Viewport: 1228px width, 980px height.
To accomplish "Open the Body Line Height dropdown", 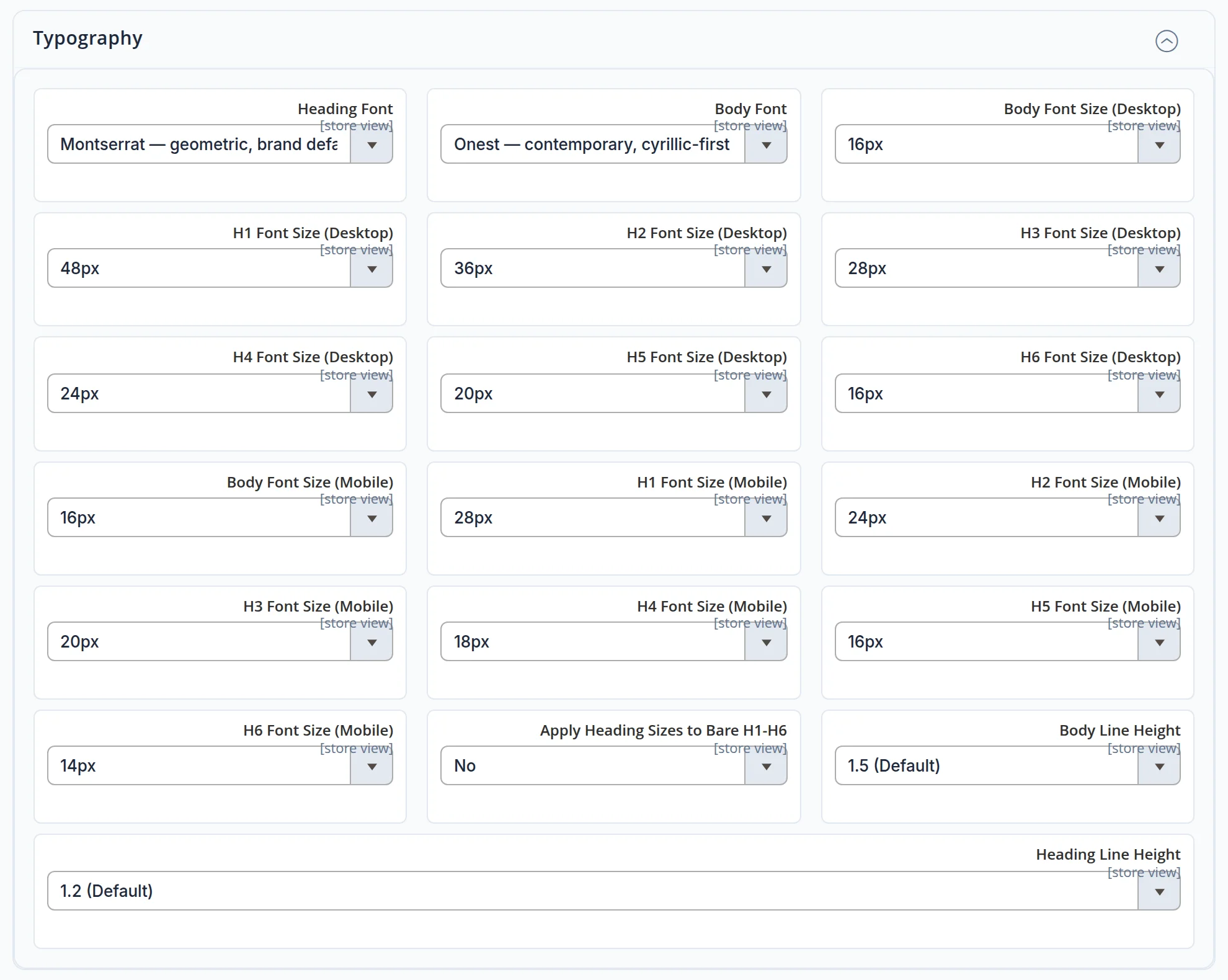I will pyautogui.click(x=1007, y=766).
